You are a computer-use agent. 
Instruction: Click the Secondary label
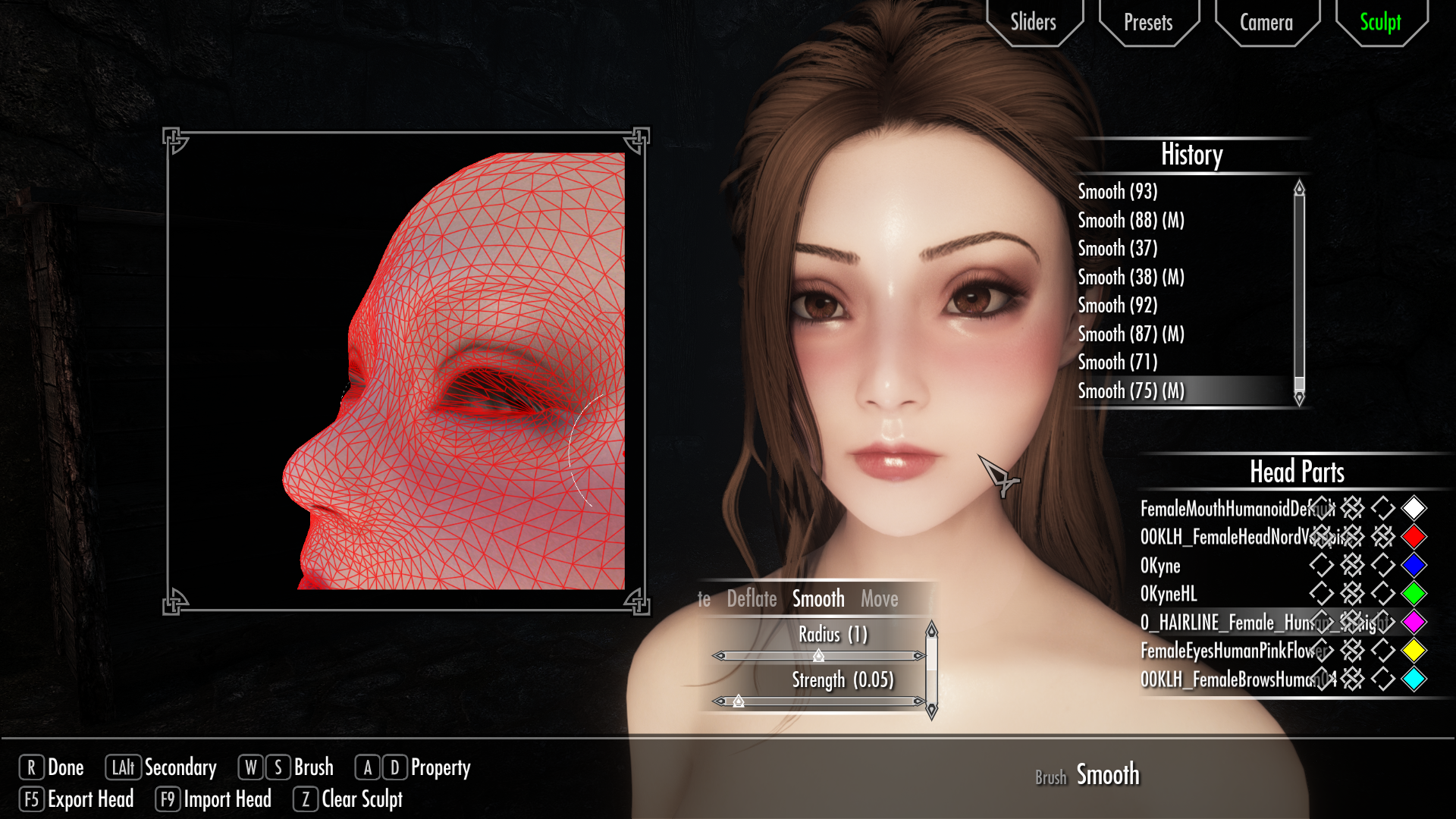180,767
